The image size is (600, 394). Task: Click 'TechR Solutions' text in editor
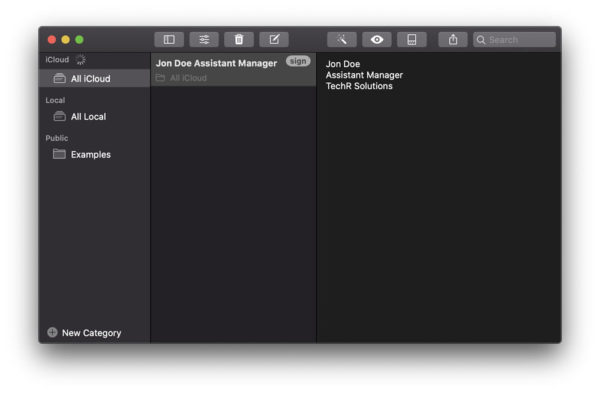pos(359,86)
